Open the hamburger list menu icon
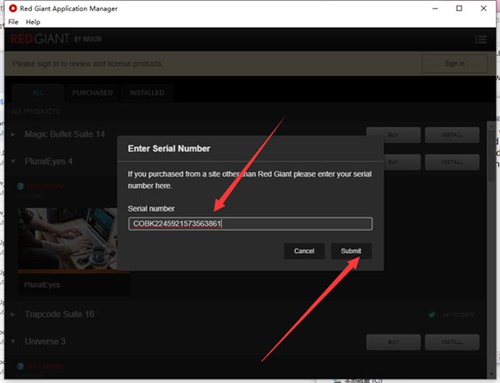The width and height of the screenshot is (500, 383). [x=480, y=39]
